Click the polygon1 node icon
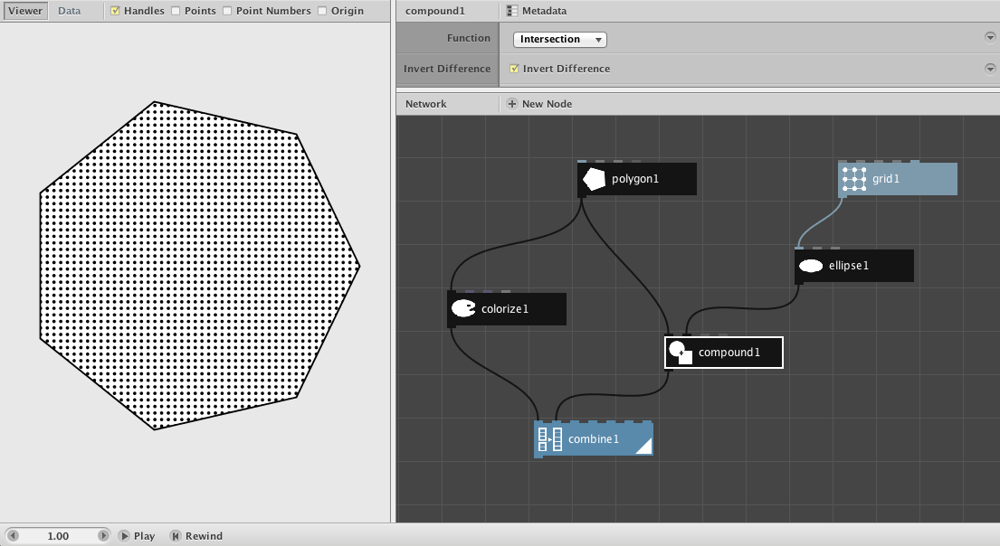Screen dimensions: 1000x546 click(x=594, y=179)
